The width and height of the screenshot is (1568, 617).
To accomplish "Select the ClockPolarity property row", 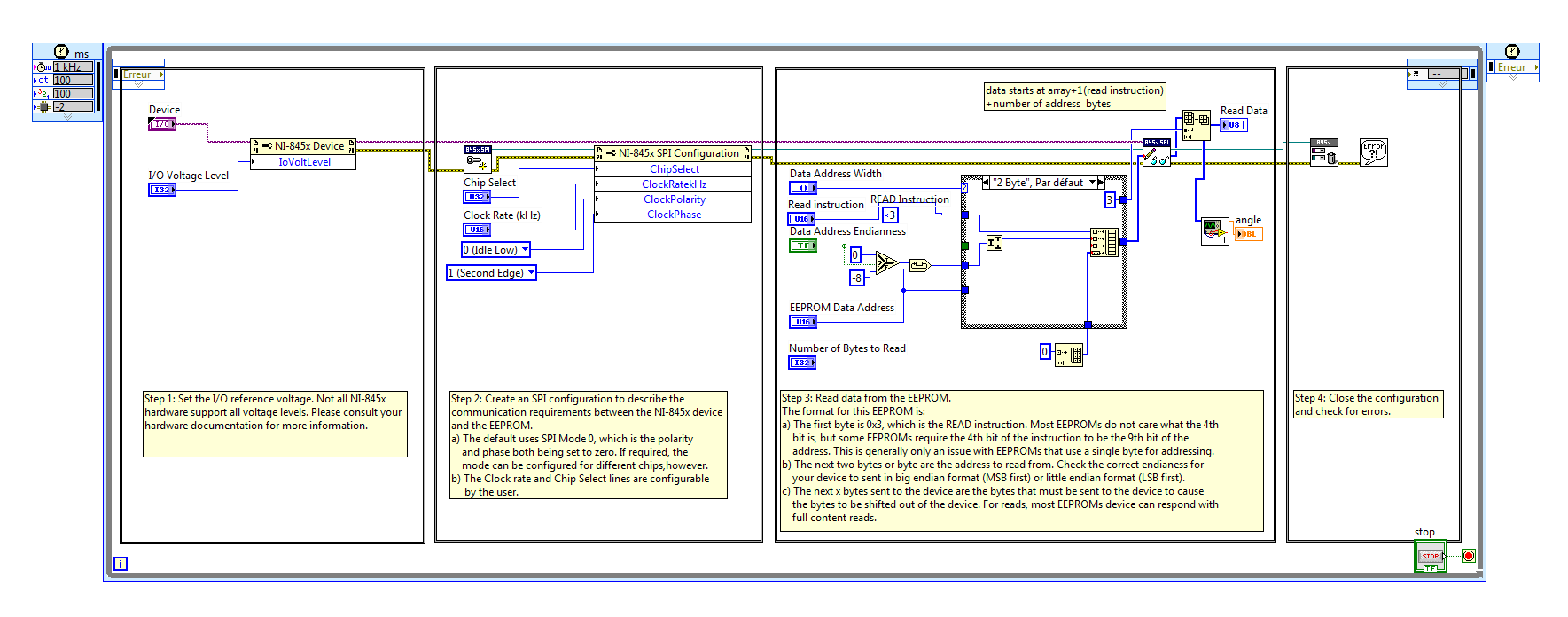I will [x=674, y=199].
